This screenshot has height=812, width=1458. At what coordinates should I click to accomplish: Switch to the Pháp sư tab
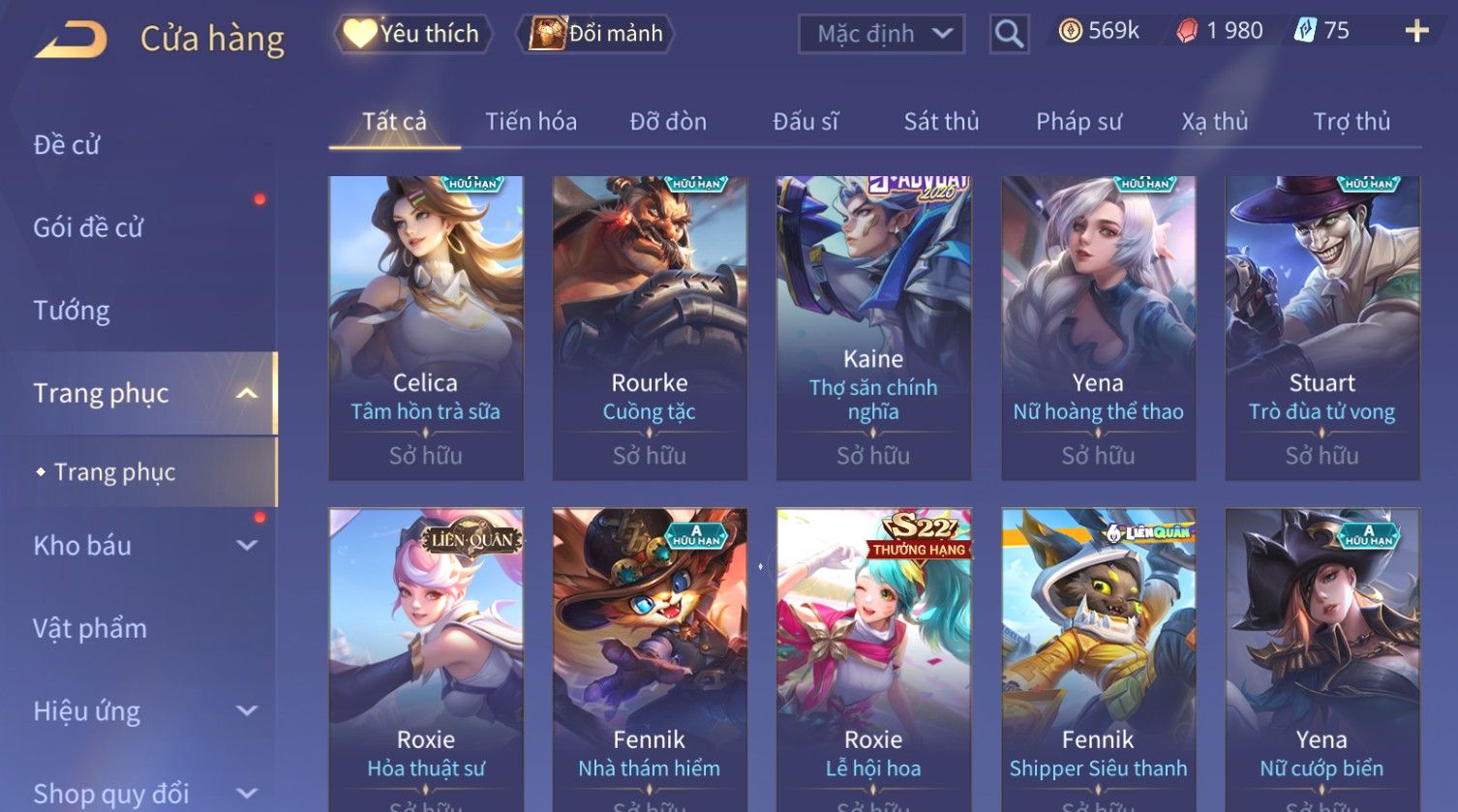pos(1078,122)
